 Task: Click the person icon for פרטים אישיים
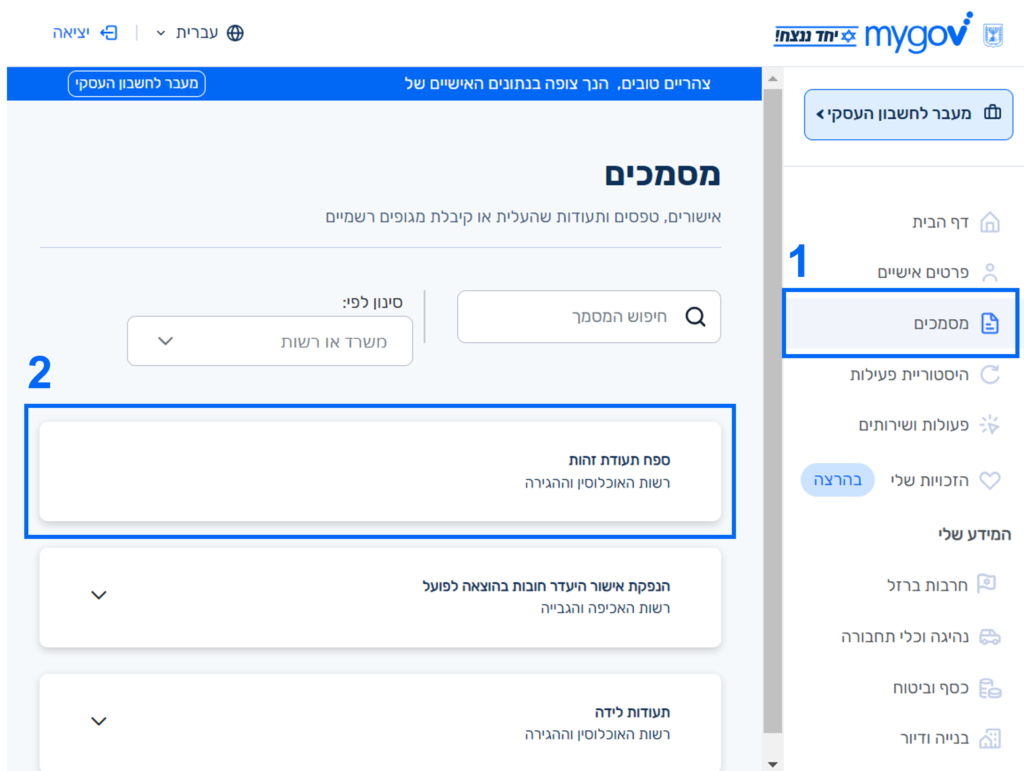coord(989,272)
